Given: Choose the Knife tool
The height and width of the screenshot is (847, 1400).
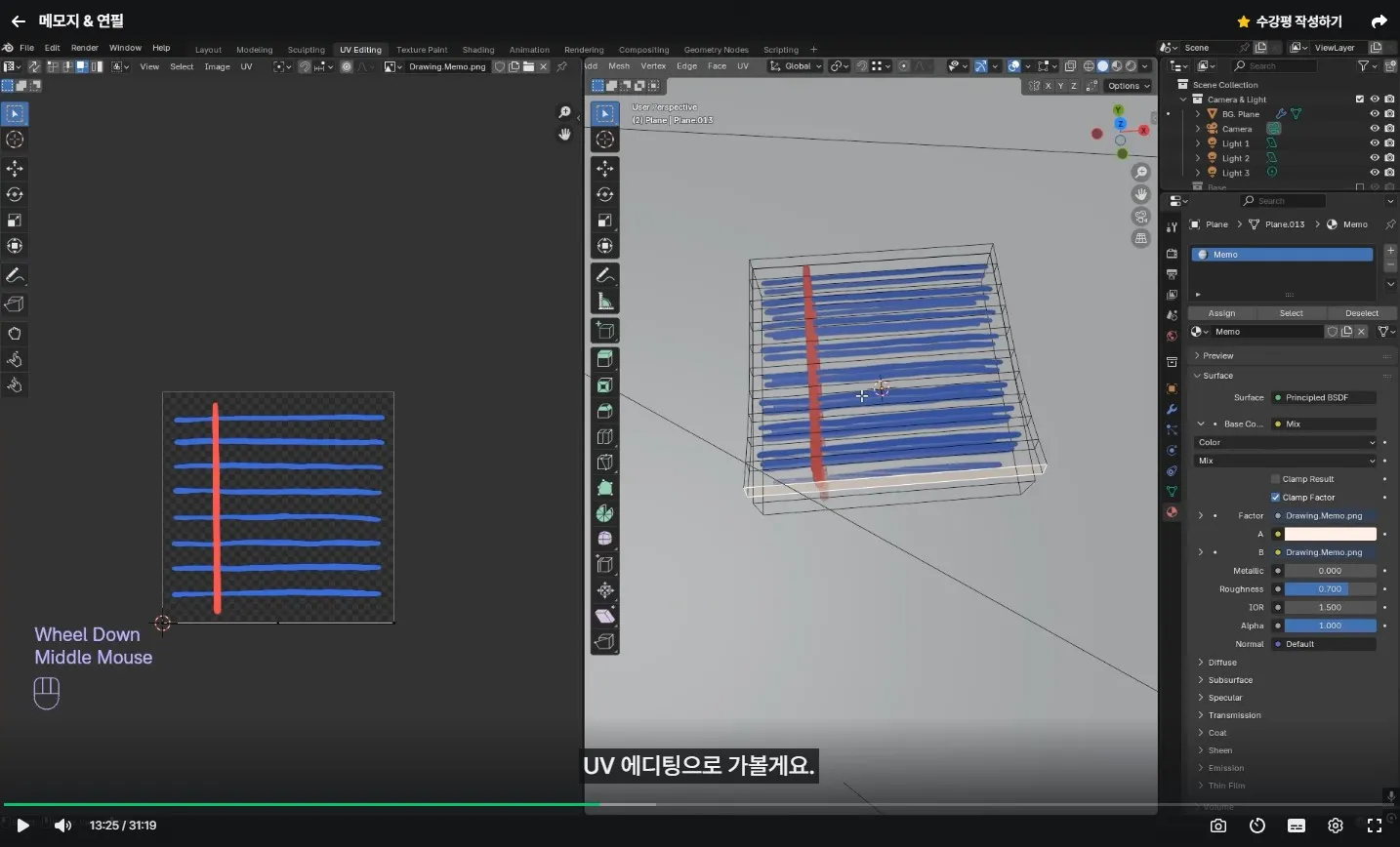Looking at the screenshot, I should click(605, 462).
